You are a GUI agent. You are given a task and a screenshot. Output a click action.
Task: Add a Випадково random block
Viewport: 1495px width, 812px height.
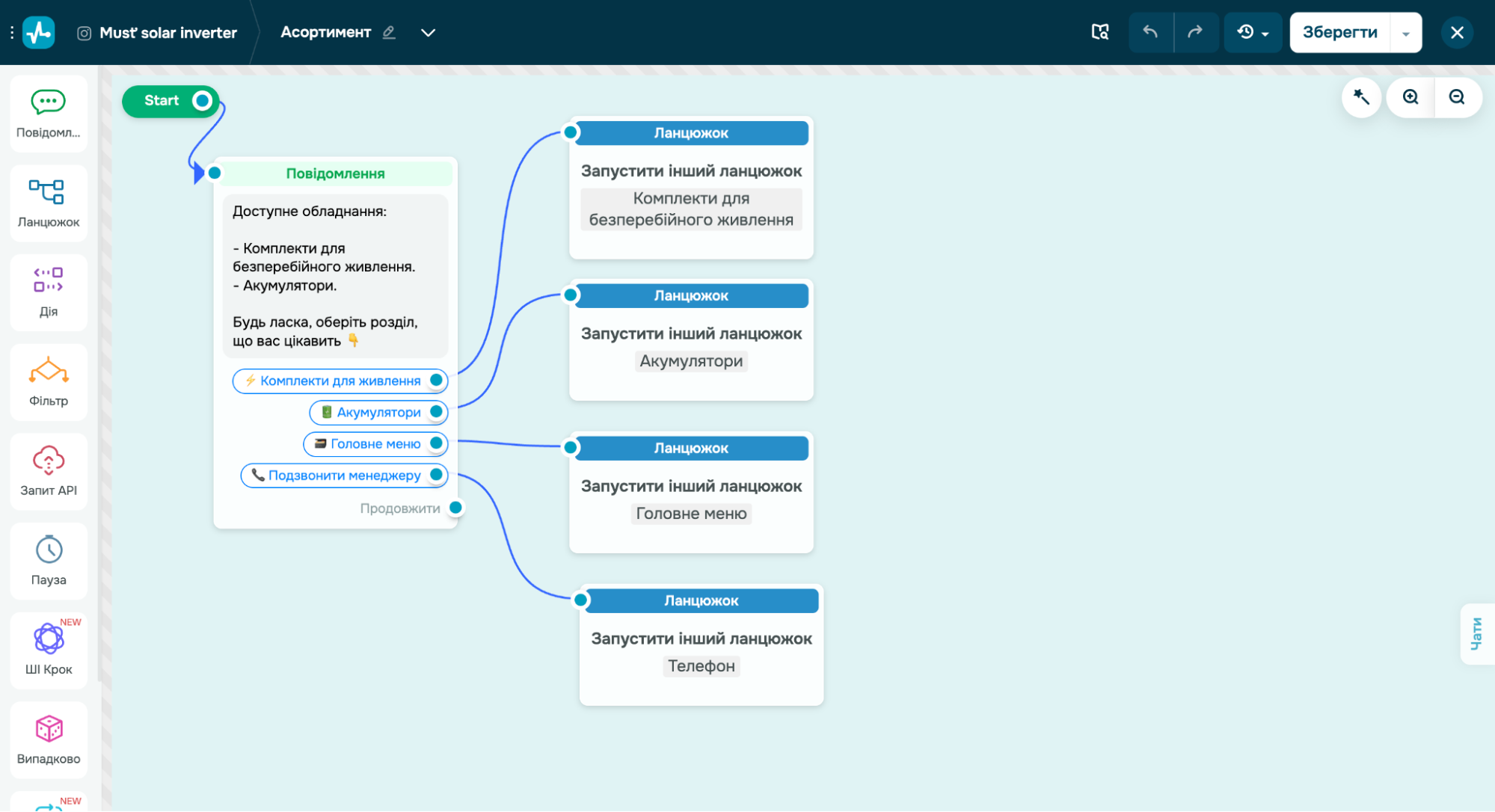(49, 740)
